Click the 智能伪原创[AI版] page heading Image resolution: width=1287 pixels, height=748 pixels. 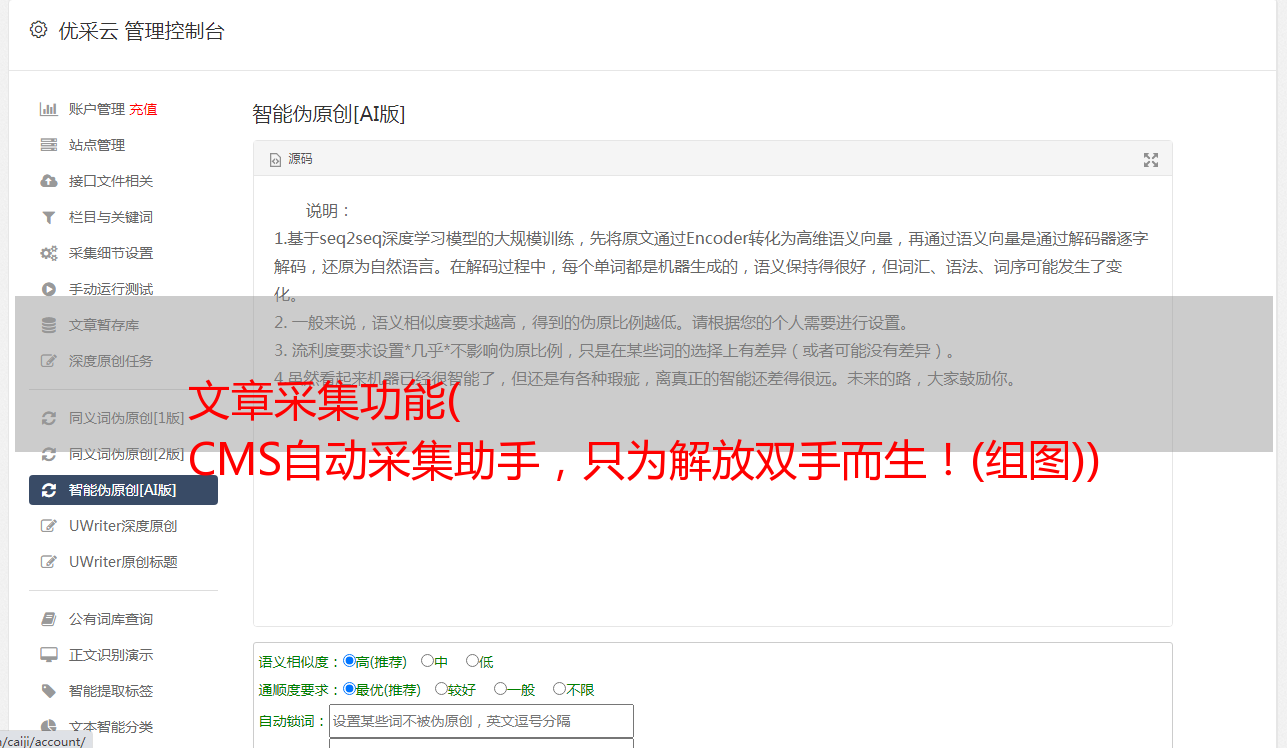[x=329, y=114]
